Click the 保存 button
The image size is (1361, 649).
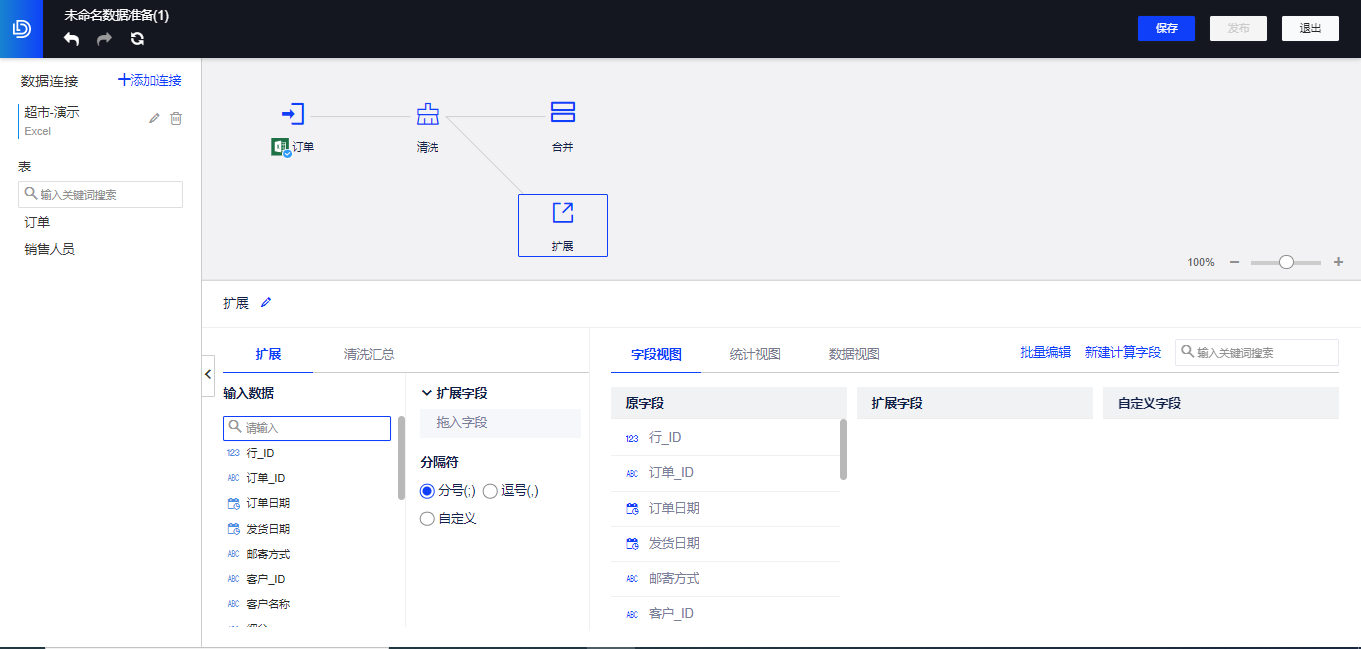(1166, 28)
